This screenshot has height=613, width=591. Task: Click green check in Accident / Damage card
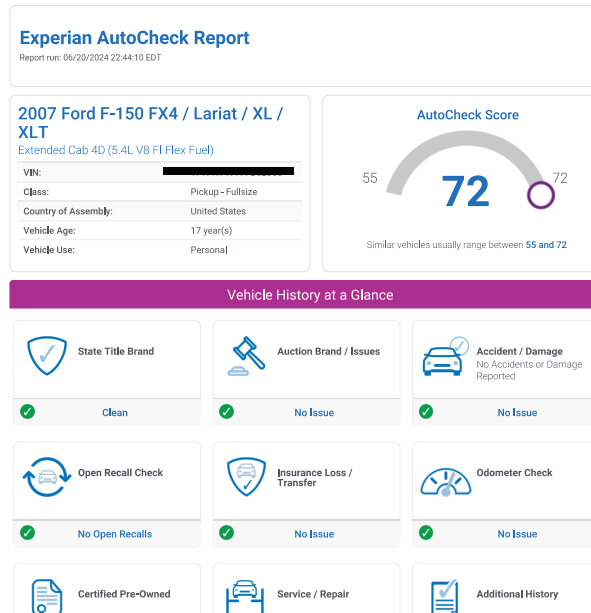click(426, 412)
